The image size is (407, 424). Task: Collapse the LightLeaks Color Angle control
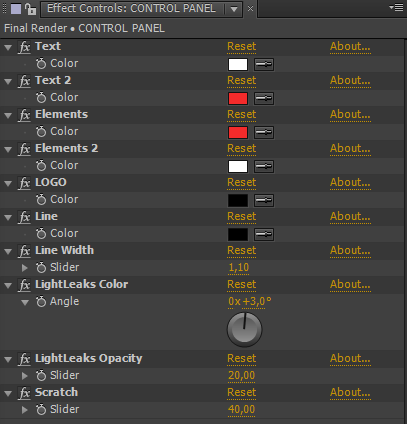[x=25, y=302]
